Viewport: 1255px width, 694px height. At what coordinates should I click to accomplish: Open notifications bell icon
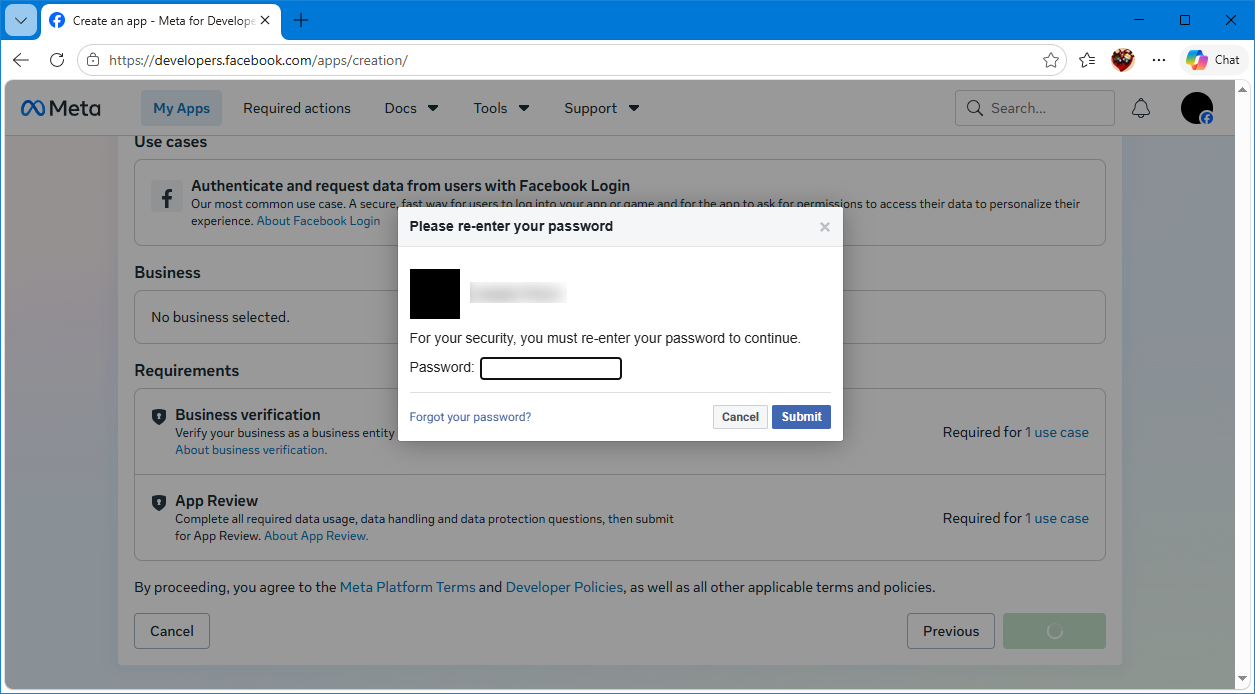(1141, 108)
